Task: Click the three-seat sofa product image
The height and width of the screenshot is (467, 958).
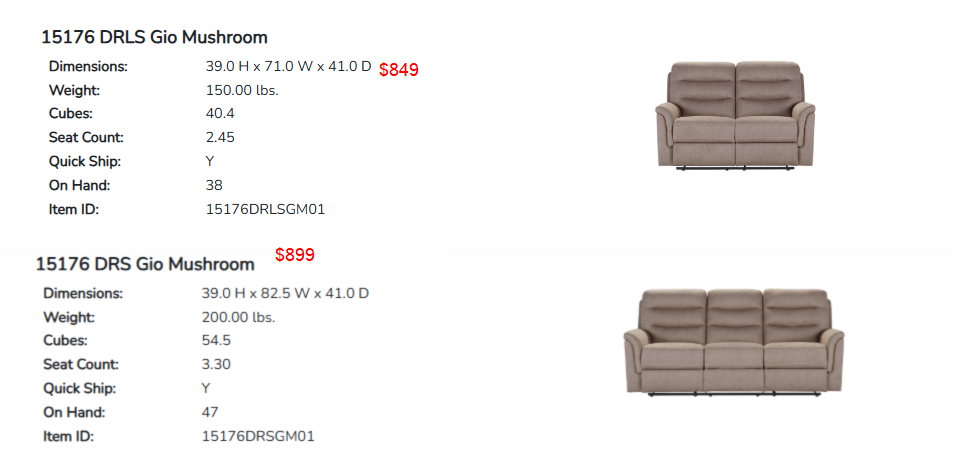Action: pyautogui.click(x=734, y=343)
